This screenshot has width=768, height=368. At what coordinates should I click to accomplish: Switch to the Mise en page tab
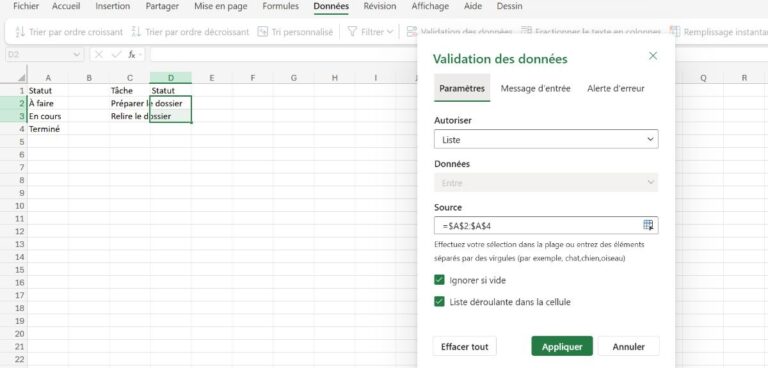tap(220, 6)
